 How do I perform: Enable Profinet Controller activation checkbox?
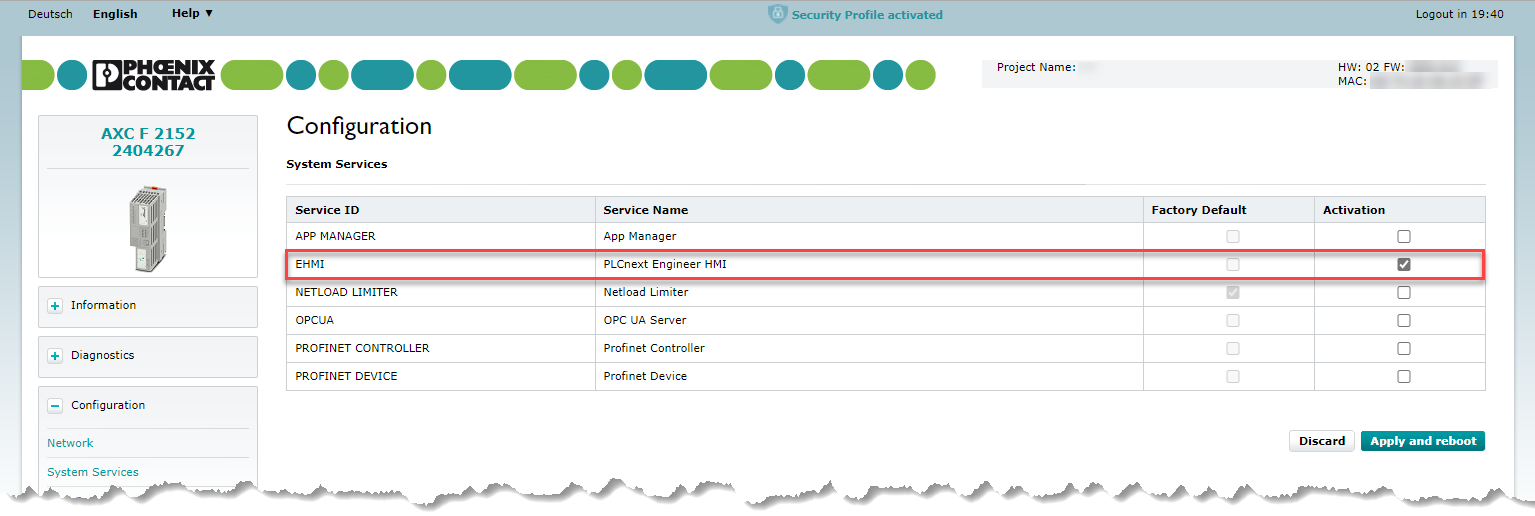[x=1404, y=349]
